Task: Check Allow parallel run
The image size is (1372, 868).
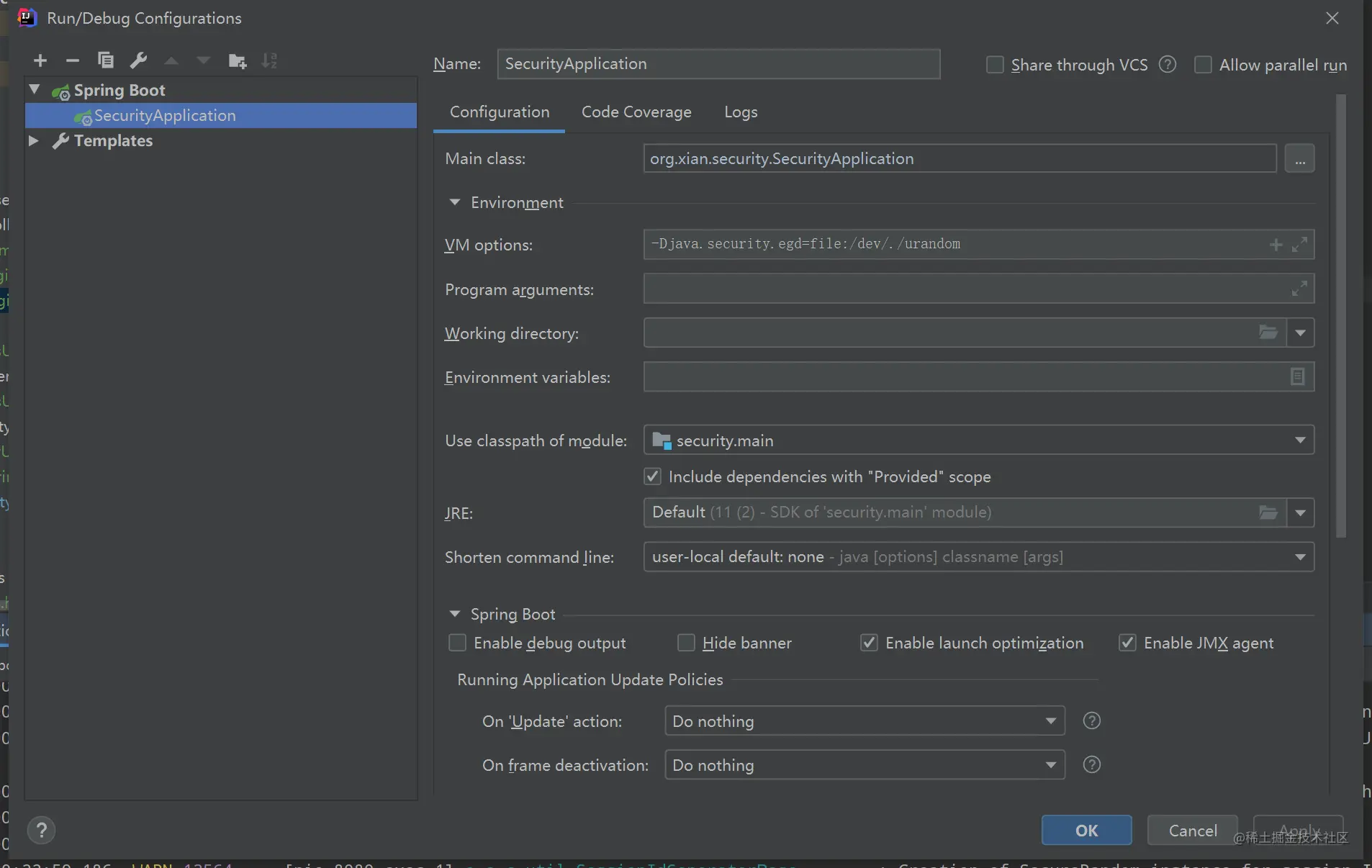Action: pos(1203,65)
